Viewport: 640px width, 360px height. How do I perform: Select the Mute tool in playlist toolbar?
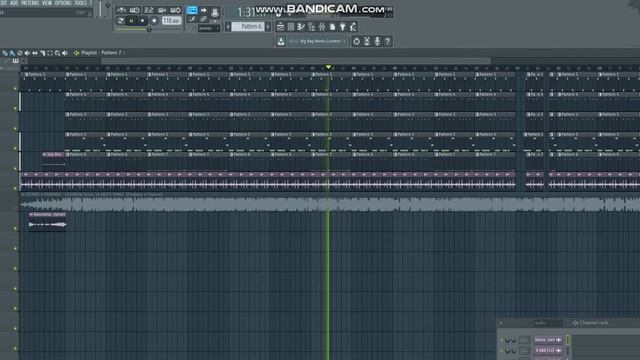(x=27, y=53)
